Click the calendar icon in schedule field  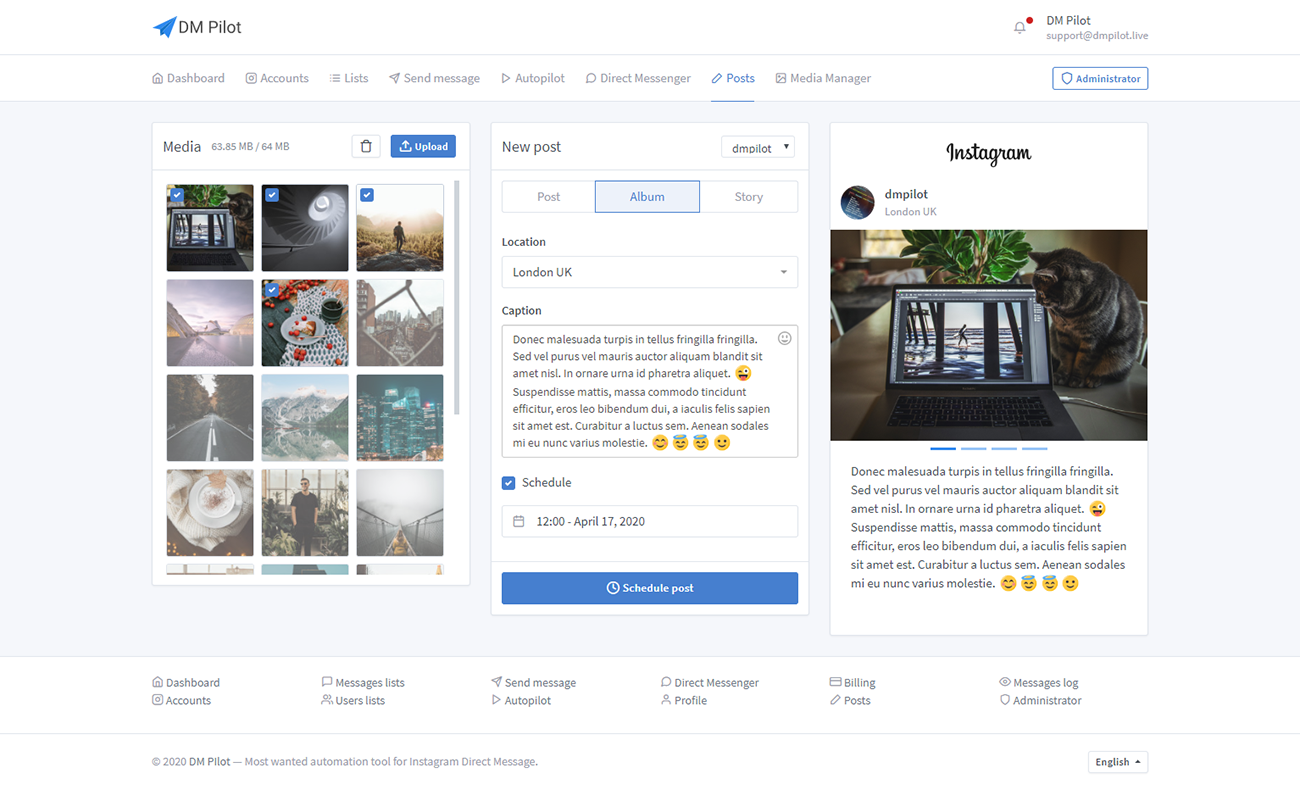pos(519,521)
